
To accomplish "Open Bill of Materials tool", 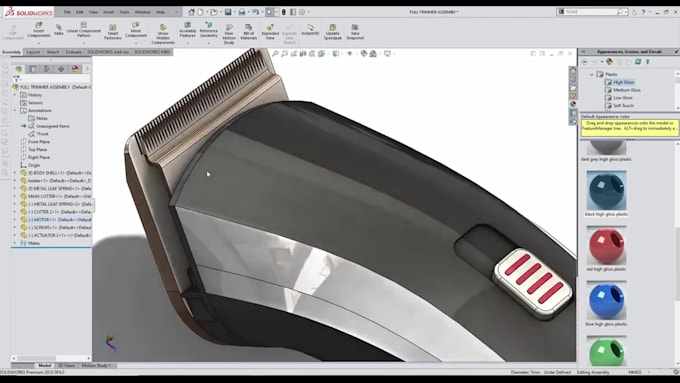I will 248,32.
